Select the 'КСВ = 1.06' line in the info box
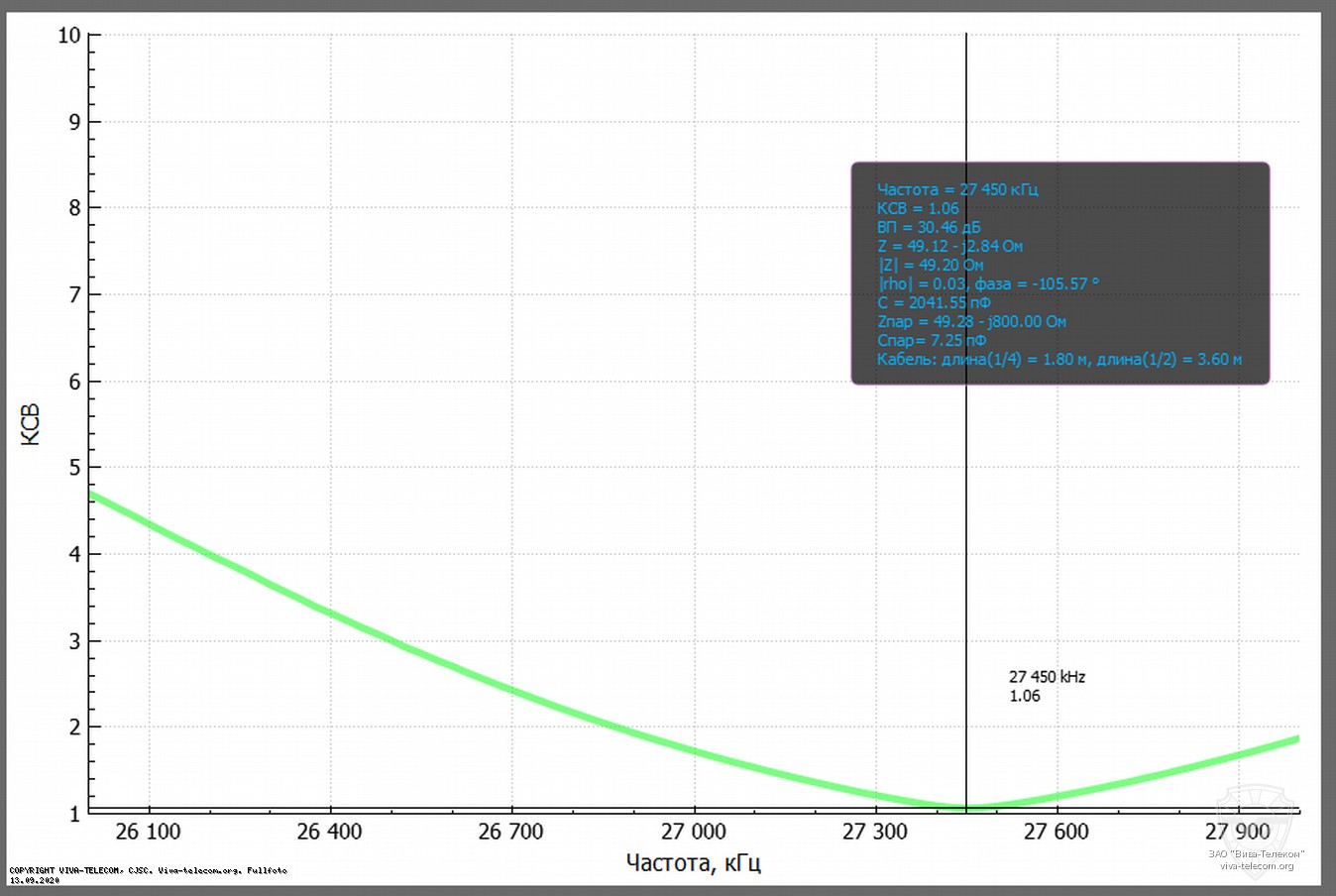The height and width of the screenshot is (896, 1336). [x=918, y=208]
